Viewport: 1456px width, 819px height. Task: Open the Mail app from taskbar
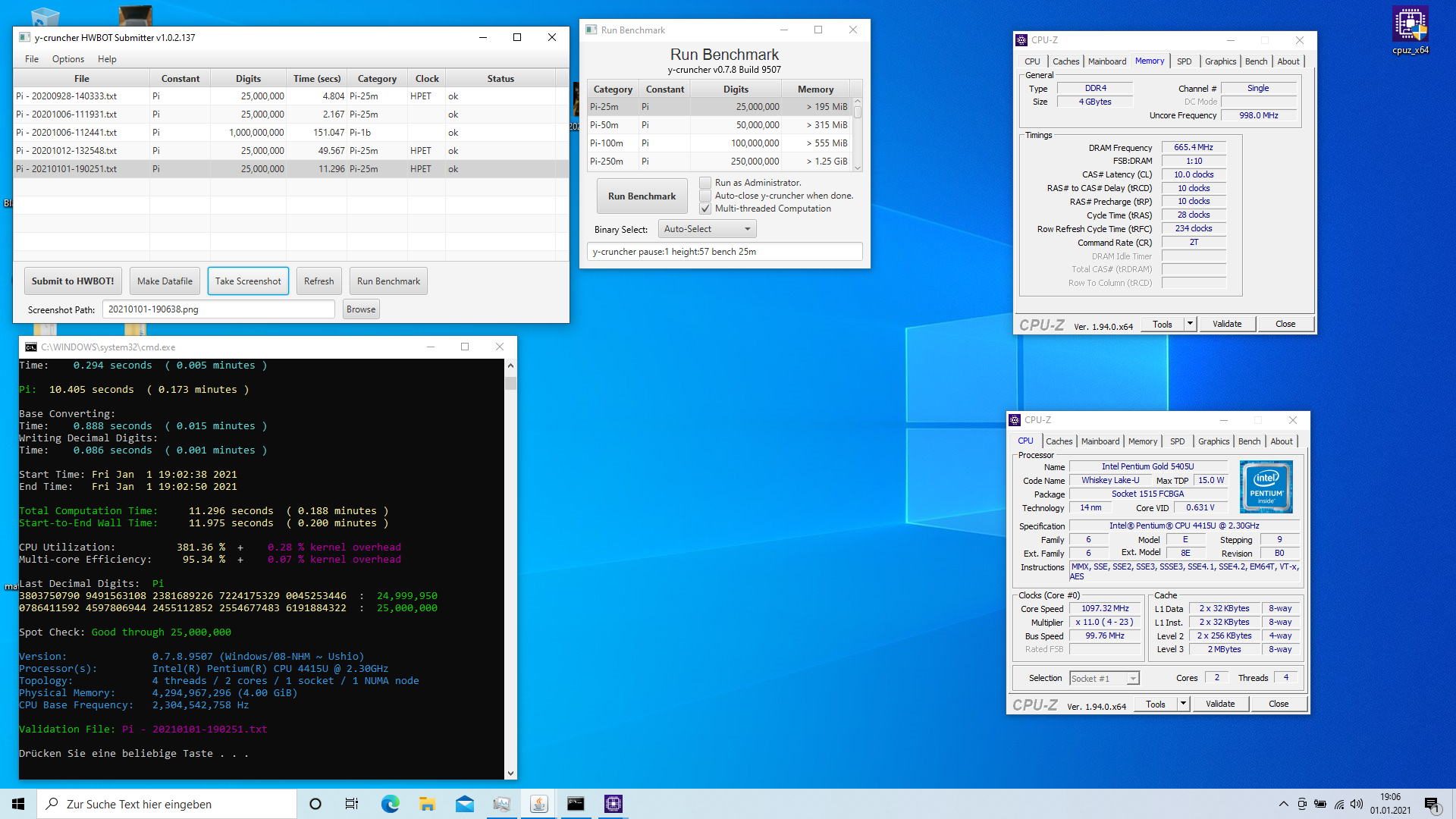(x=464, y=804)
